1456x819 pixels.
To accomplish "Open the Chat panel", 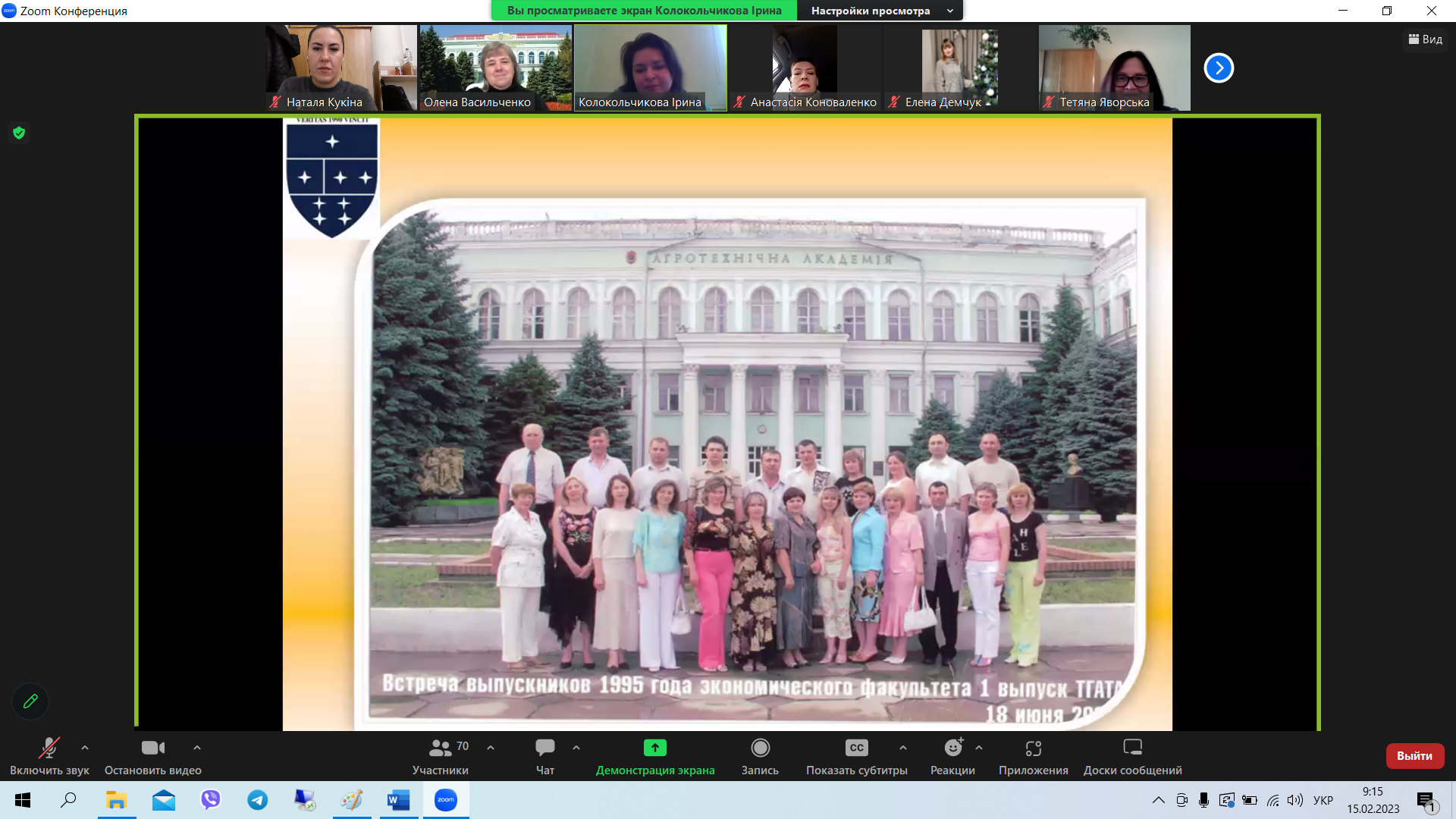I will [544, 756].
